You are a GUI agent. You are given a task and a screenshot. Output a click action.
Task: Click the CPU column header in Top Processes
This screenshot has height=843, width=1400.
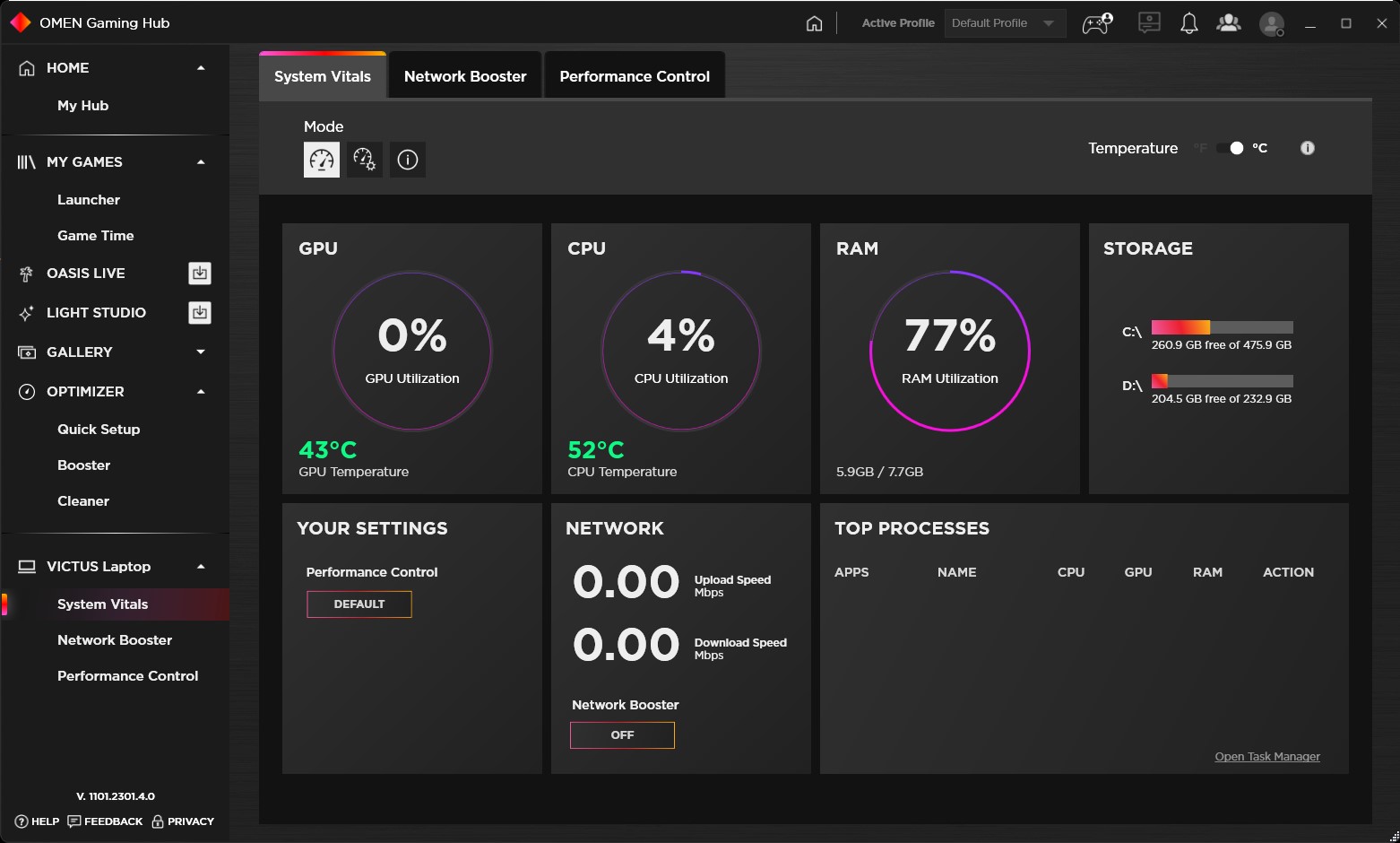point(1071,572)
